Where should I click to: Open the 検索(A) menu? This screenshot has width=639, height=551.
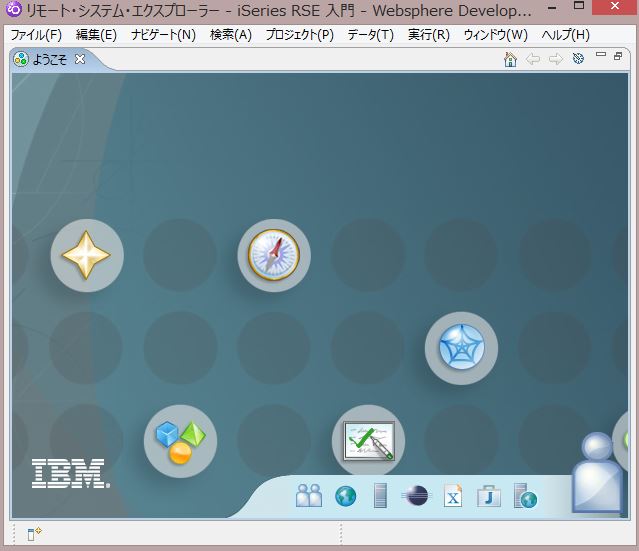click(x=231, y=35)
